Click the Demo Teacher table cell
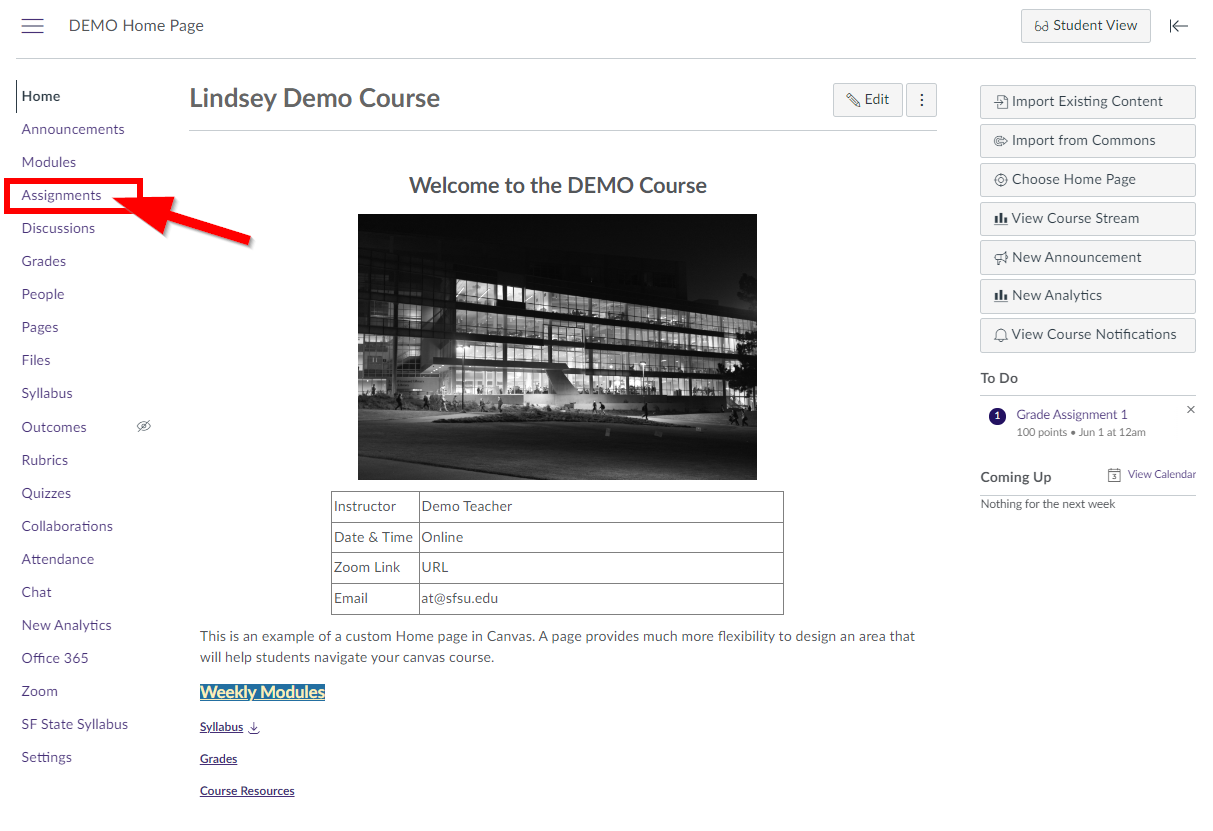The width and height of the screenshot is (1213, 831). click(601, 507)
